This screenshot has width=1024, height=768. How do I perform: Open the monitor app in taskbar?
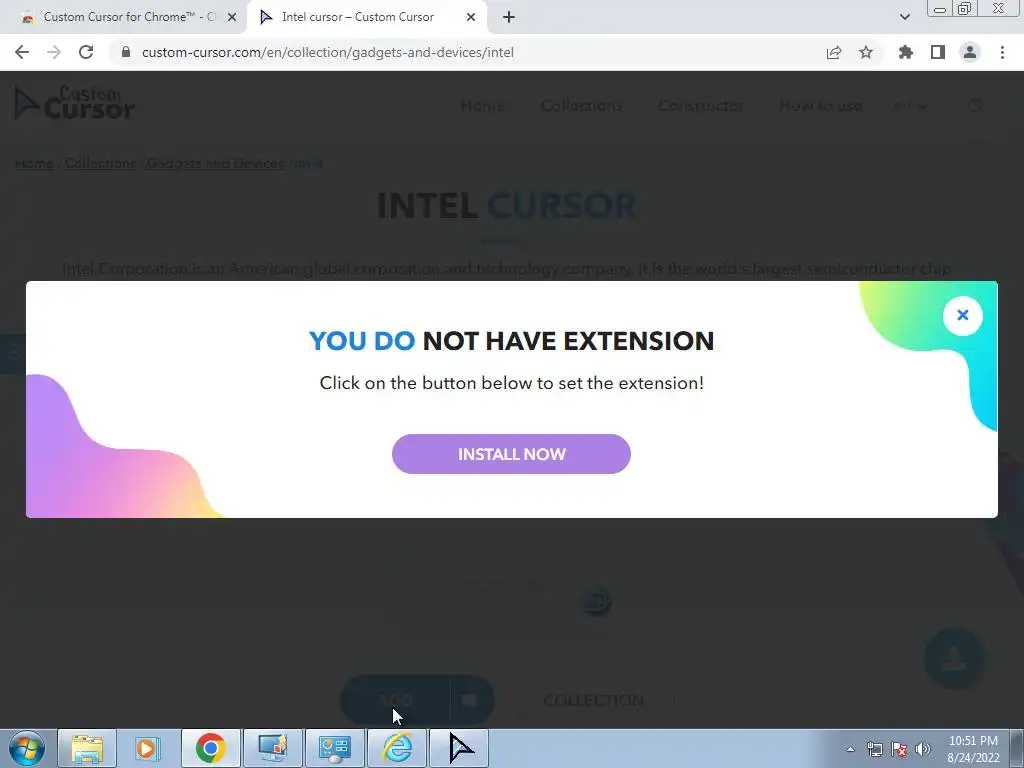pos(273,748)
